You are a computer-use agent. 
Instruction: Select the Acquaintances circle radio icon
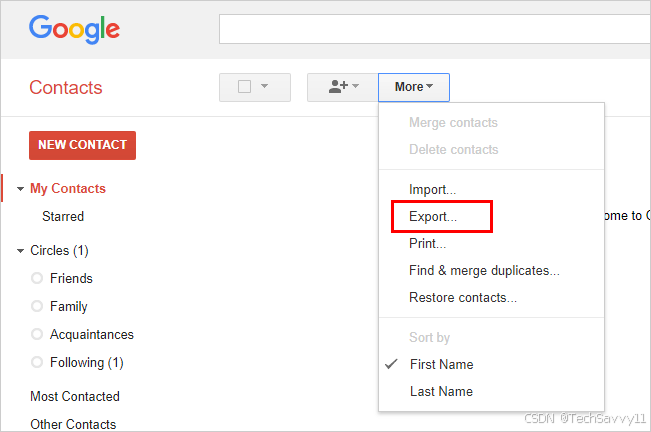click(x=37, y=334)
